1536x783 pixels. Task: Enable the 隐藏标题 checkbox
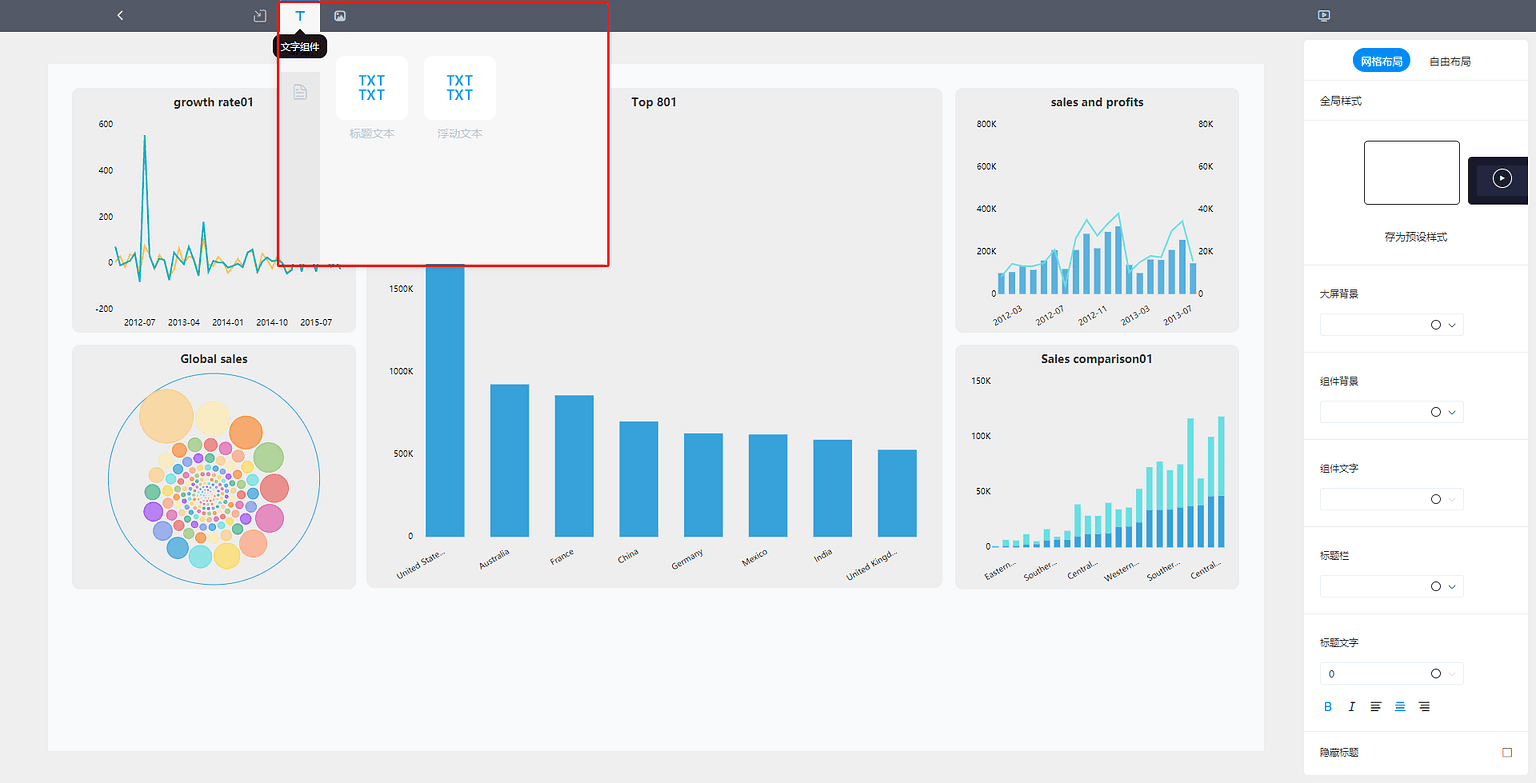click(1507, 752)
